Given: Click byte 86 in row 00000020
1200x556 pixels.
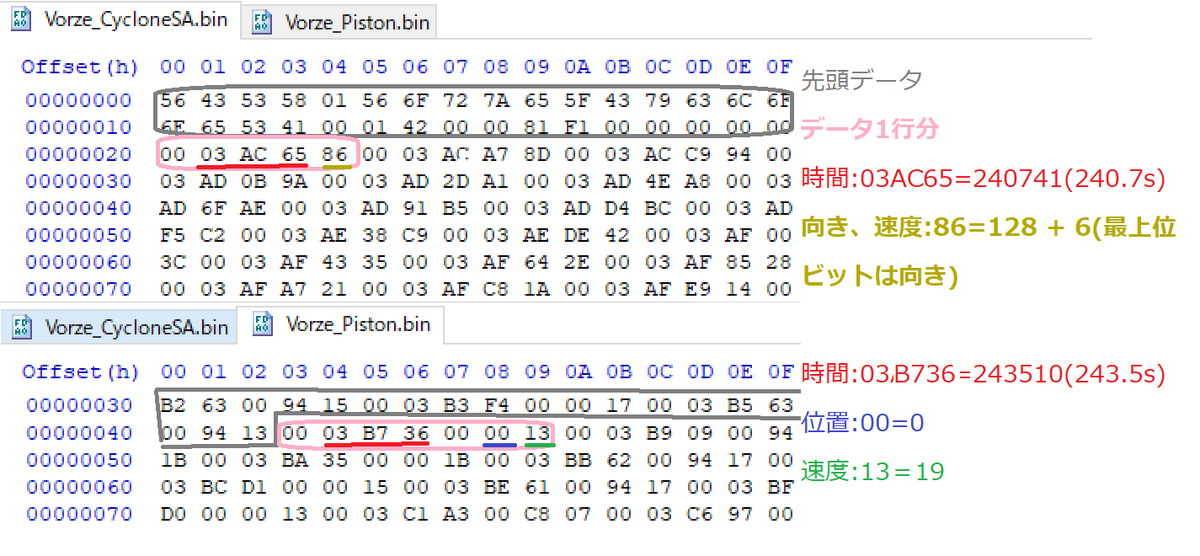Looking at the screenshot, I should point(334,154).
